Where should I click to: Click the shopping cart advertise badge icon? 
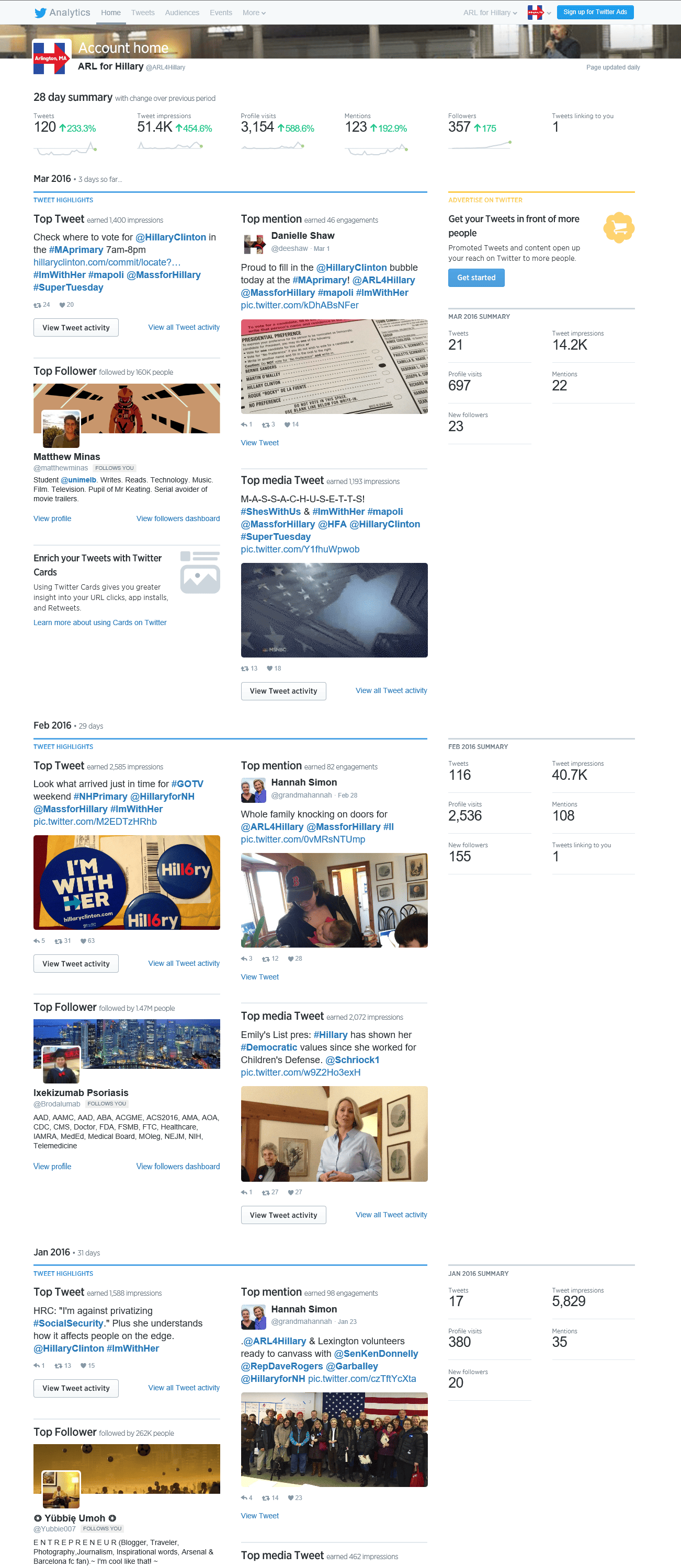[x=619, y=228]
